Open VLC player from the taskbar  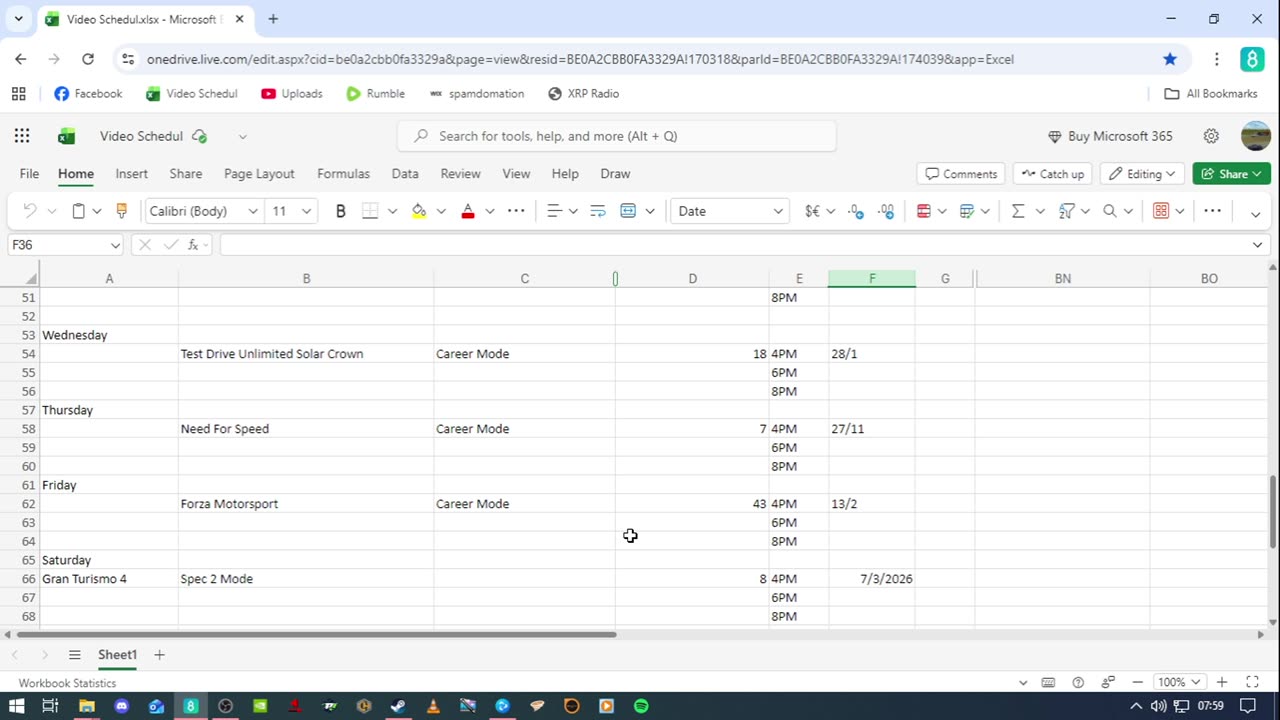pos(433,706)
